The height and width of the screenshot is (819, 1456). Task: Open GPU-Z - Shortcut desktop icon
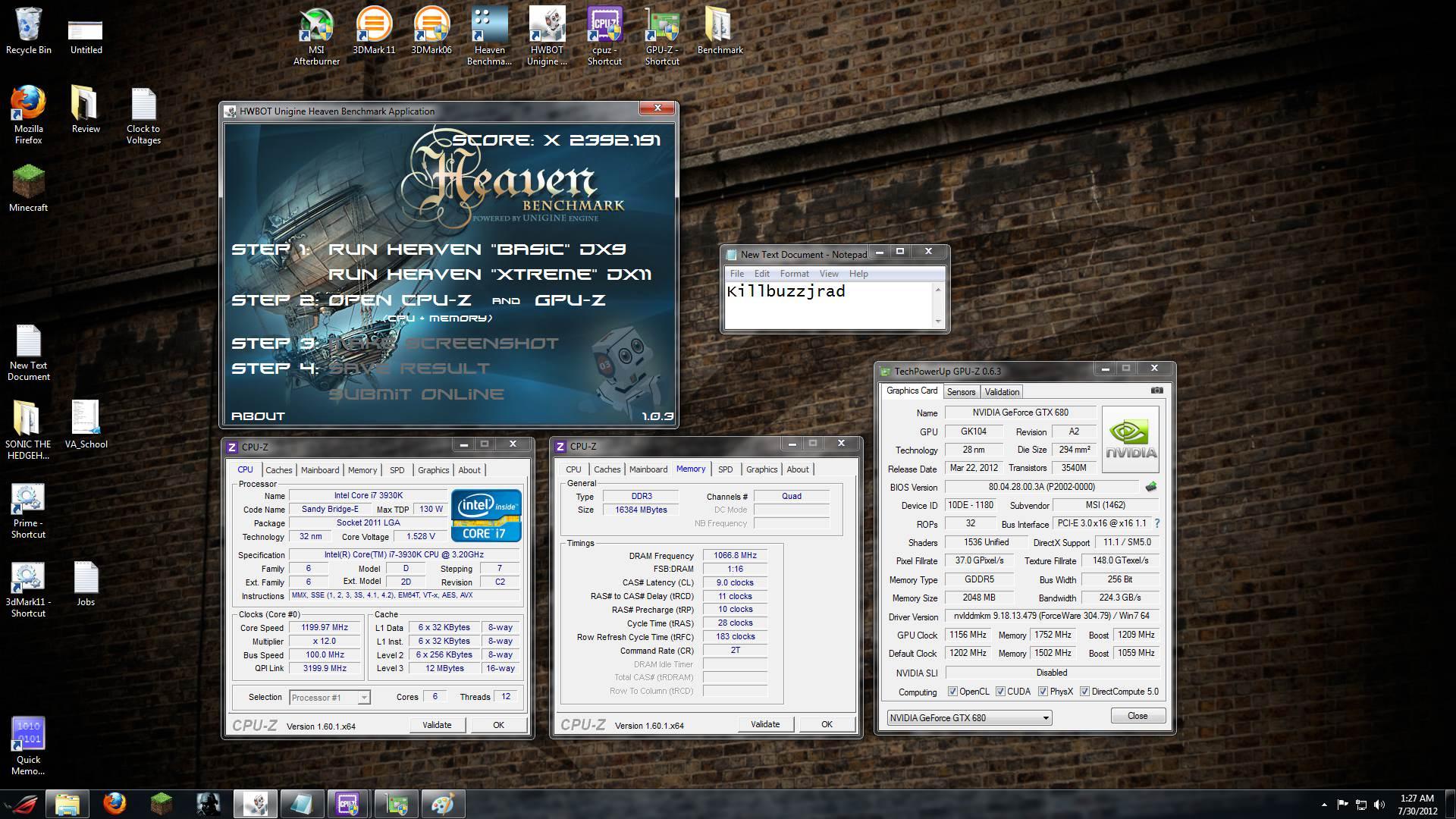pos(662,36)
